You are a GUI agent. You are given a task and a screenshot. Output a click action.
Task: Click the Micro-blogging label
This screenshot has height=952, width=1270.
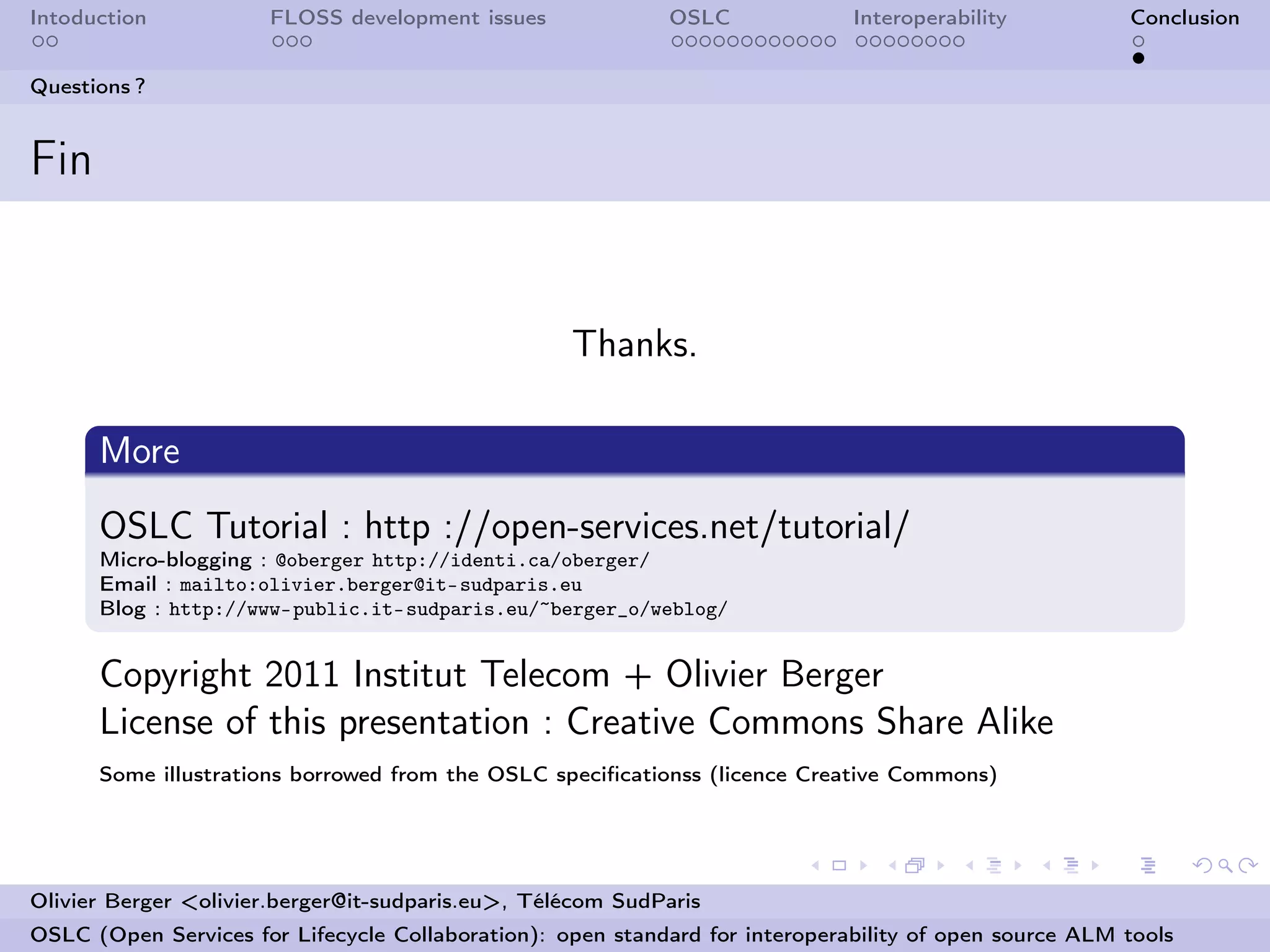[x=176, y=560]
